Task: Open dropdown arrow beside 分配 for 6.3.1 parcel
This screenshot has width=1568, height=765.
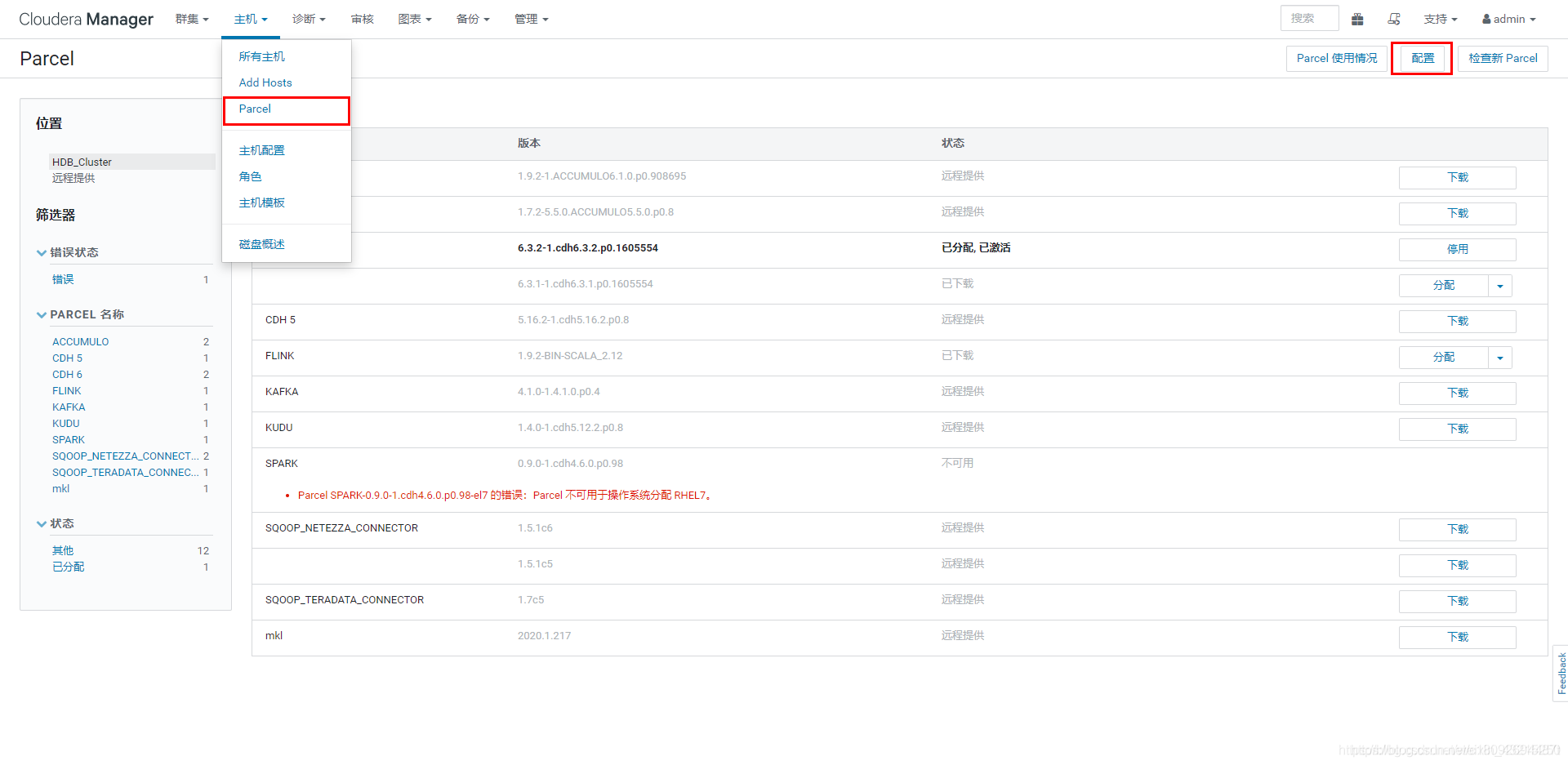Action: 1500,286
